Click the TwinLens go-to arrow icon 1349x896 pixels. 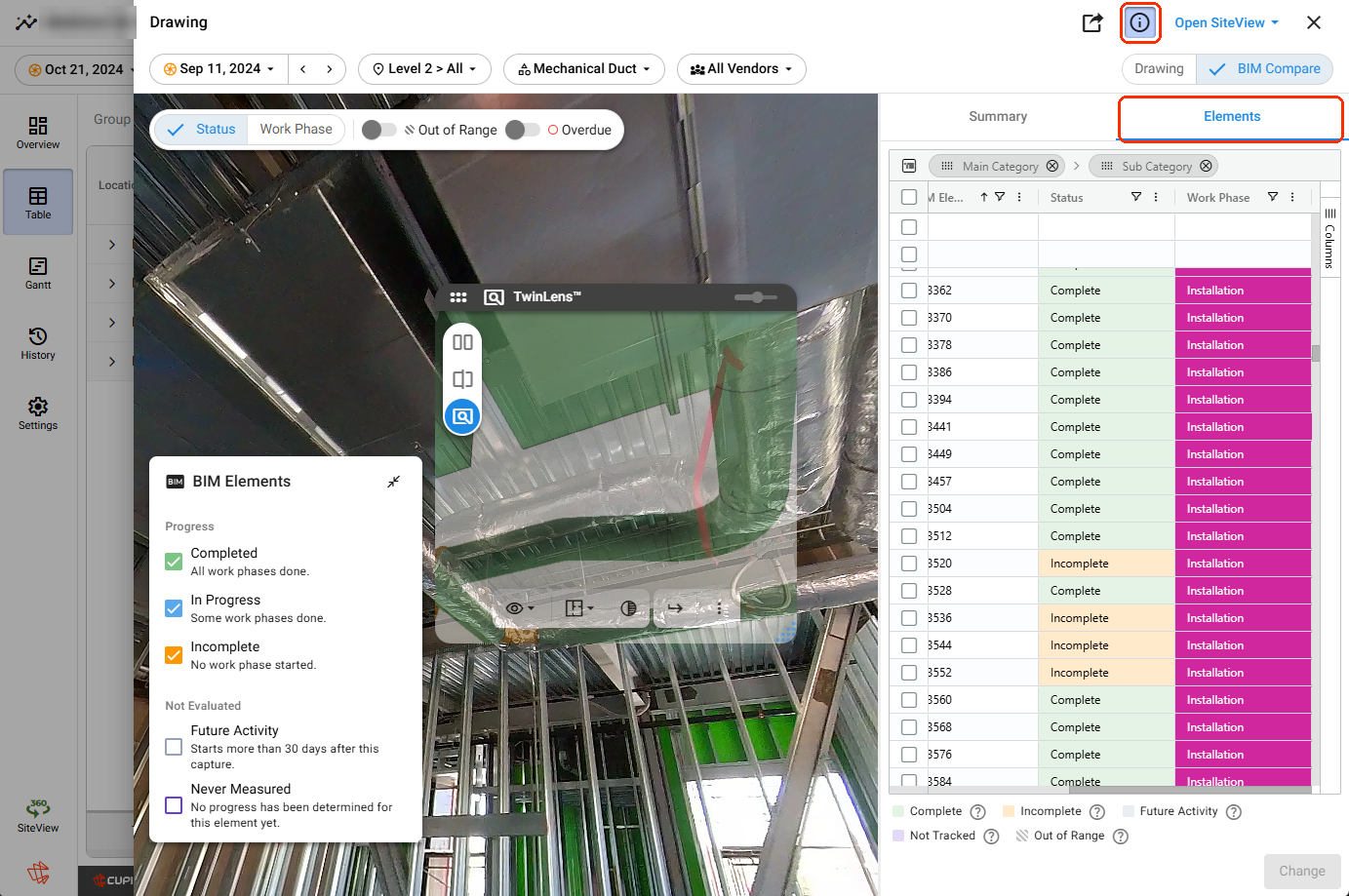pyautogui.click(x=675, y=608)
